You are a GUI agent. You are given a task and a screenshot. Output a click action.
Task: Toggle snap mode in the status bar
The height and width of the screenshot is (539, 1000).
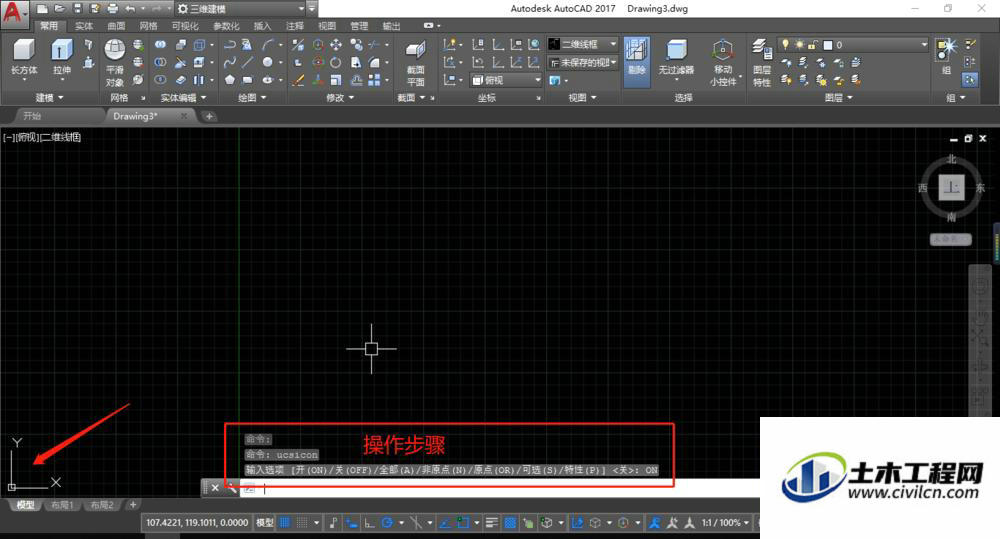click(x=302, y=523)
